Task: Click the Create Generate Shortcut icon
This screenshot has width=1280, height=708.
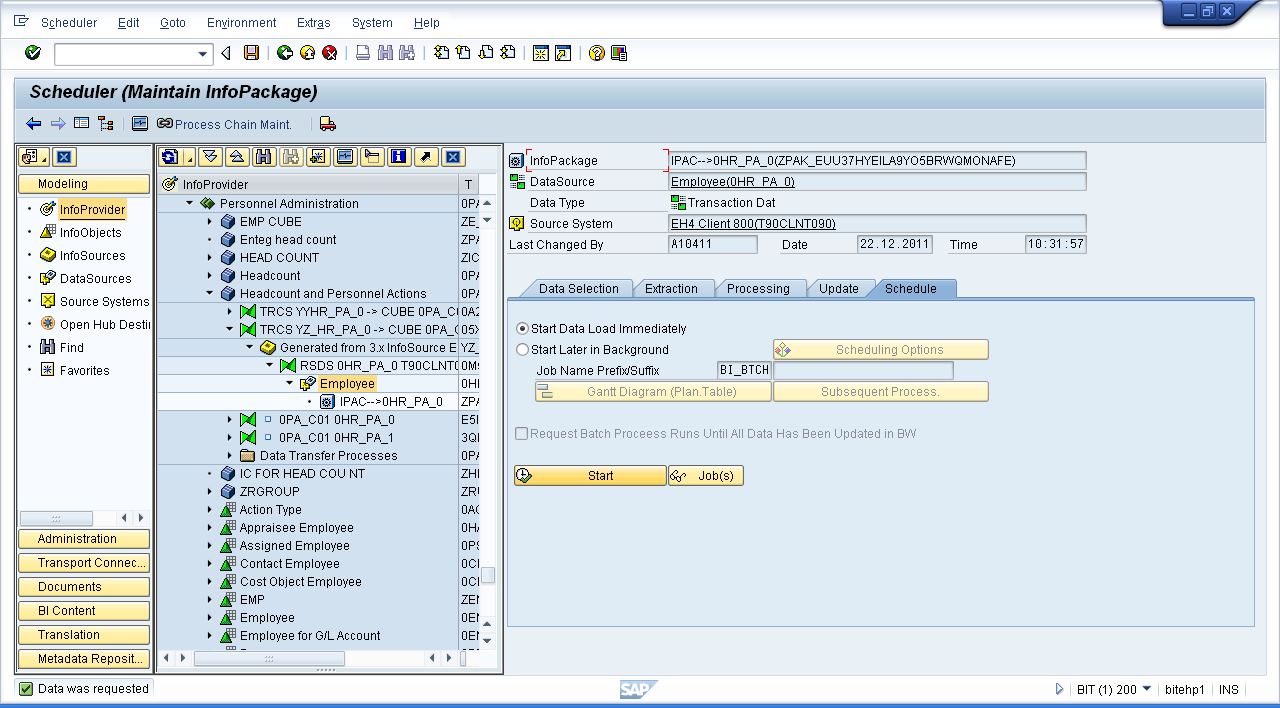Action: (x=563, y=53)
